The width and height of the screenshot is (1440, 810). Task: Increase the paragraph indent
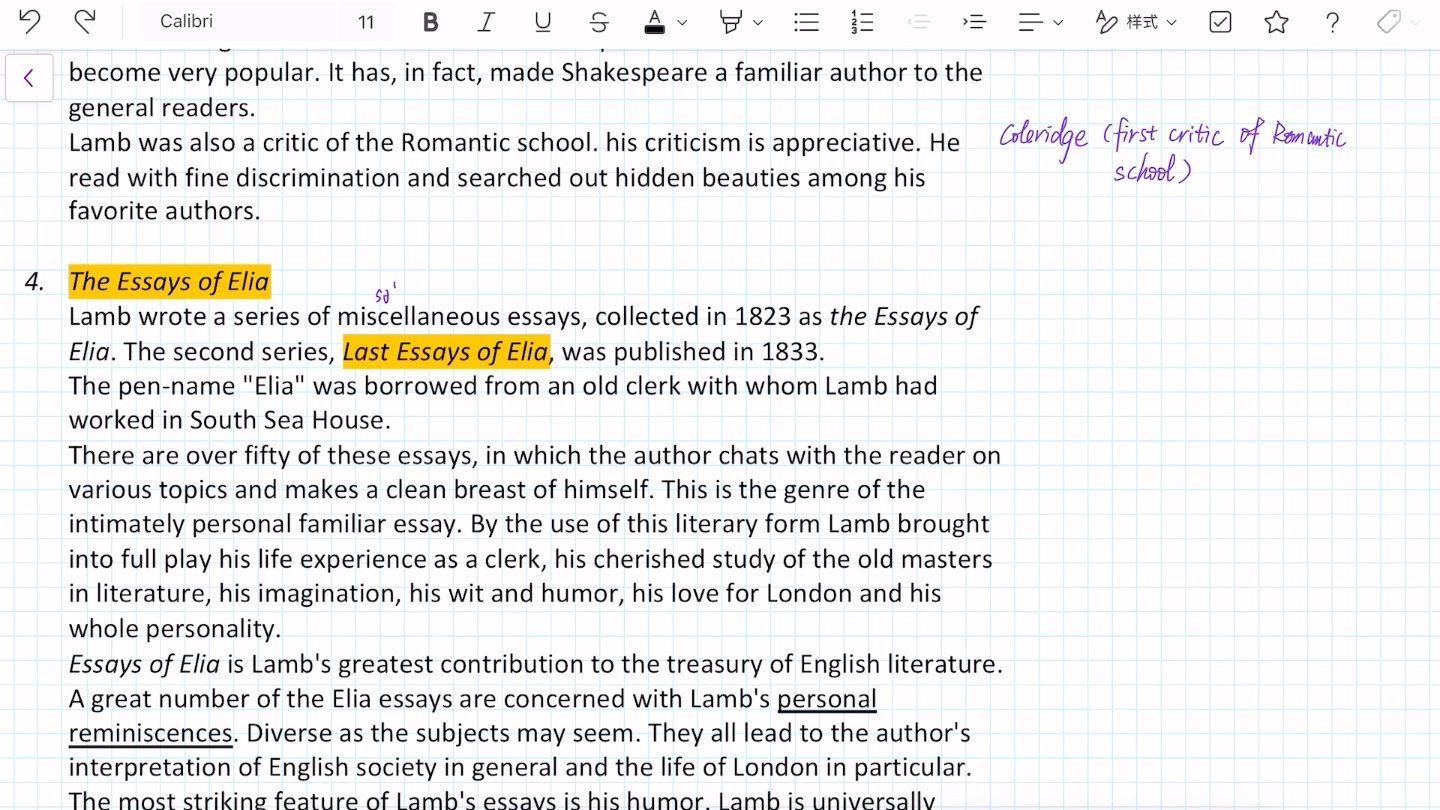coord(974,22)
